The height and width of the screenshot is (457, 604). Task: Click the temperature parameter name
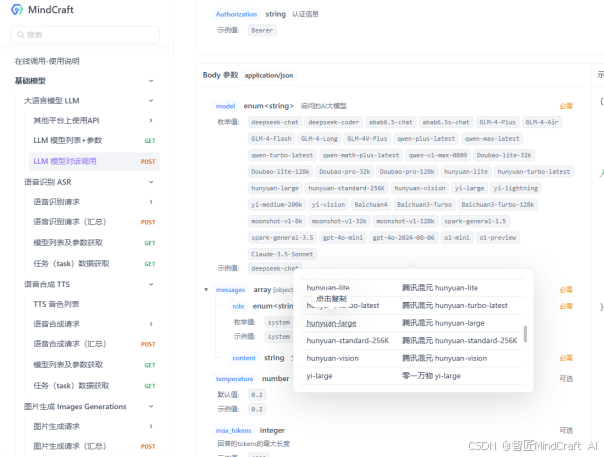(x=234, y=379)
